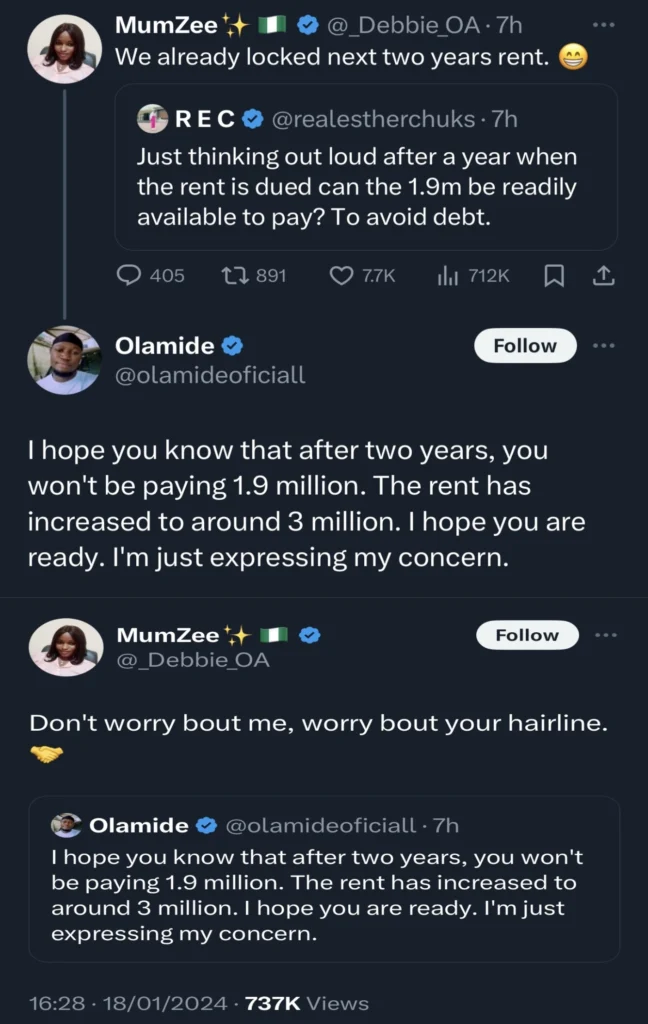Follow Olamide
This screenshot has height=1024, width=648.
[x=524, y=345]
